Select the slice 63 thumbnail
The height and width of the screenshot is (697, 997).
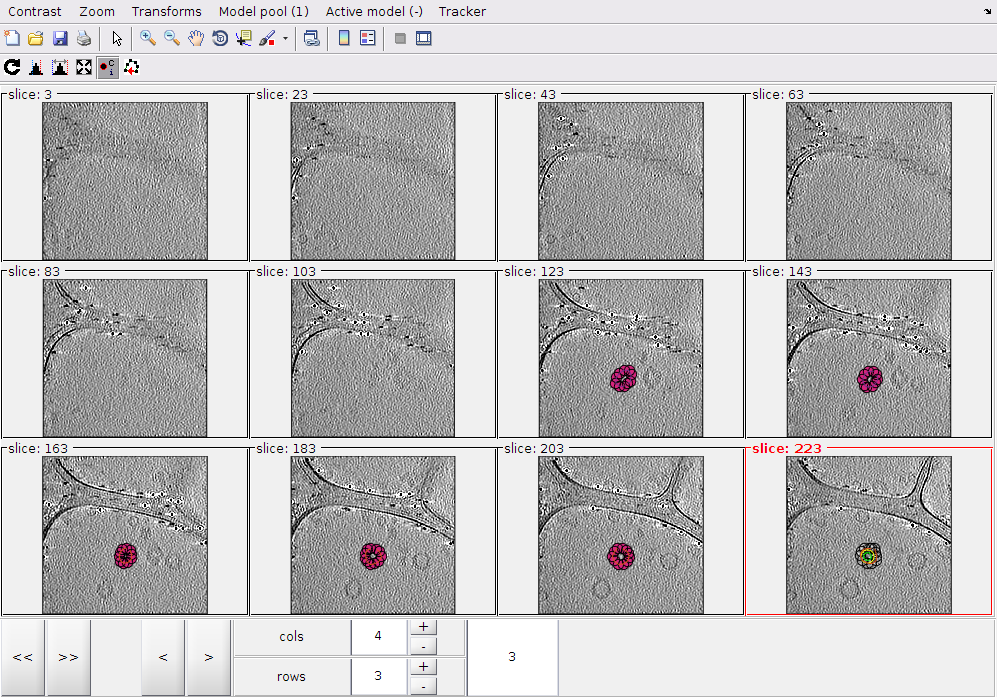[869, 181]
